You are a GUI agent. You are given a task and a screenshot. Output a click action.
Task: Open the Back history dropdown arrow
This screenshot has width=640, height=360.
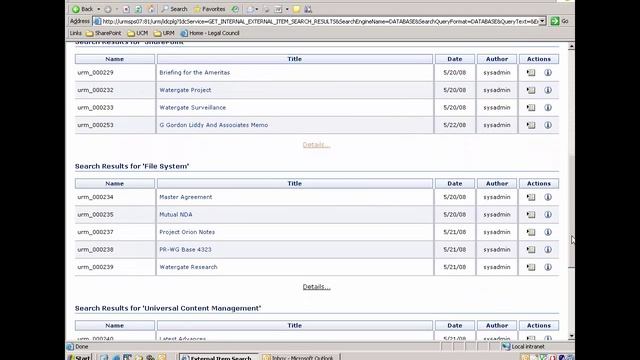point(98,9)
